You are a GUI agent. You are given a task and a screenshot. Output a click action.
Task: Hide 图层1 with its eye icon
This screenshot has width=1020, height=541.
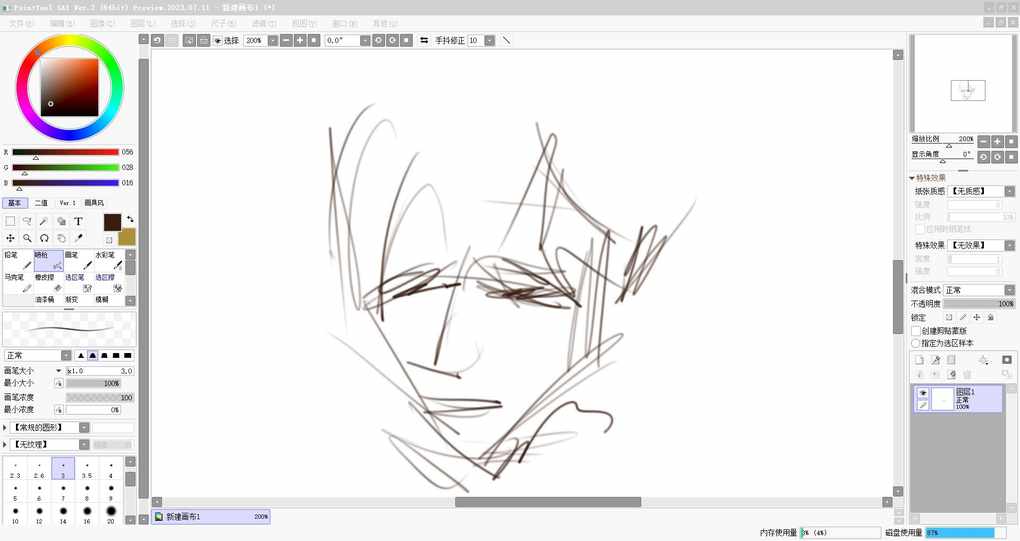923,394
